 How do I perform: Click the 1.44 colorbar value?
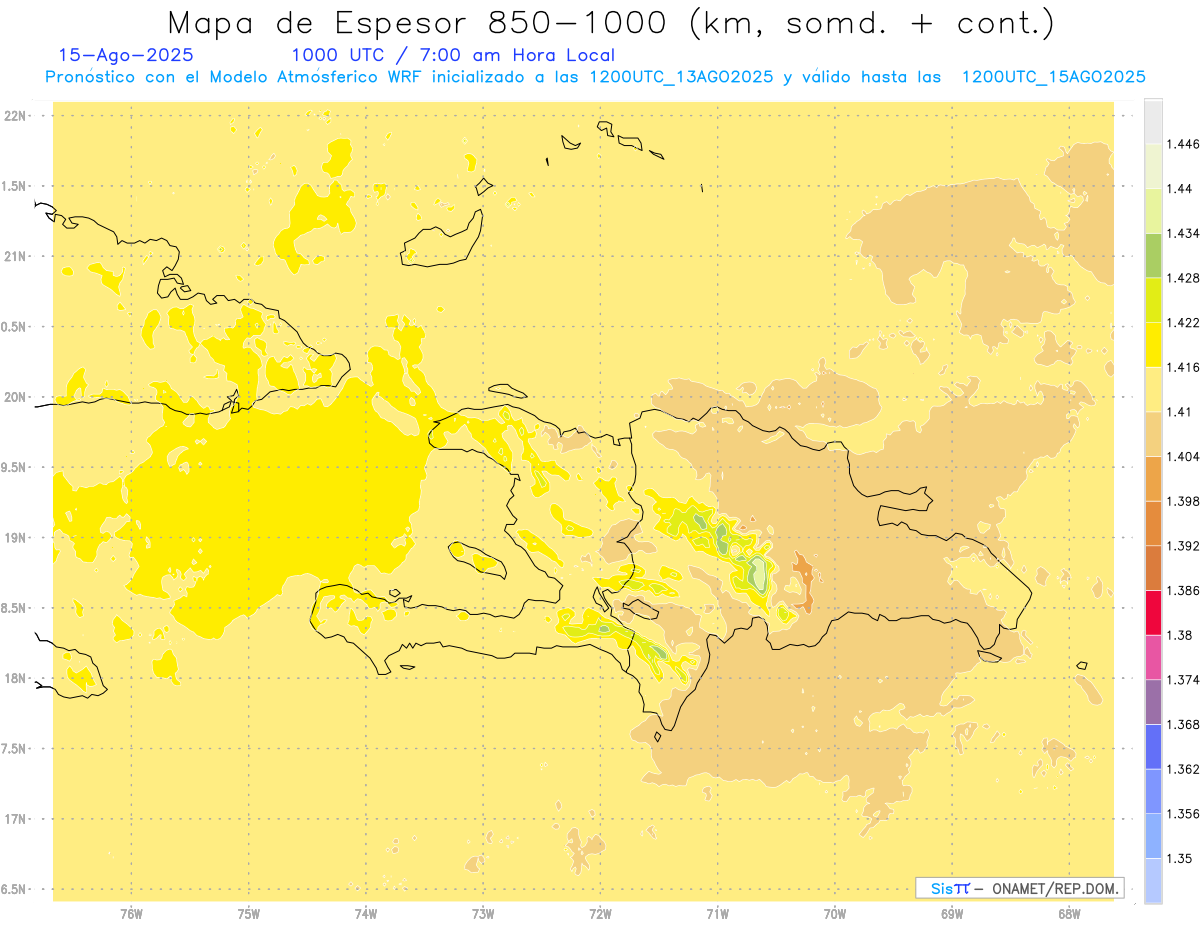click(x=1180, y=188)
